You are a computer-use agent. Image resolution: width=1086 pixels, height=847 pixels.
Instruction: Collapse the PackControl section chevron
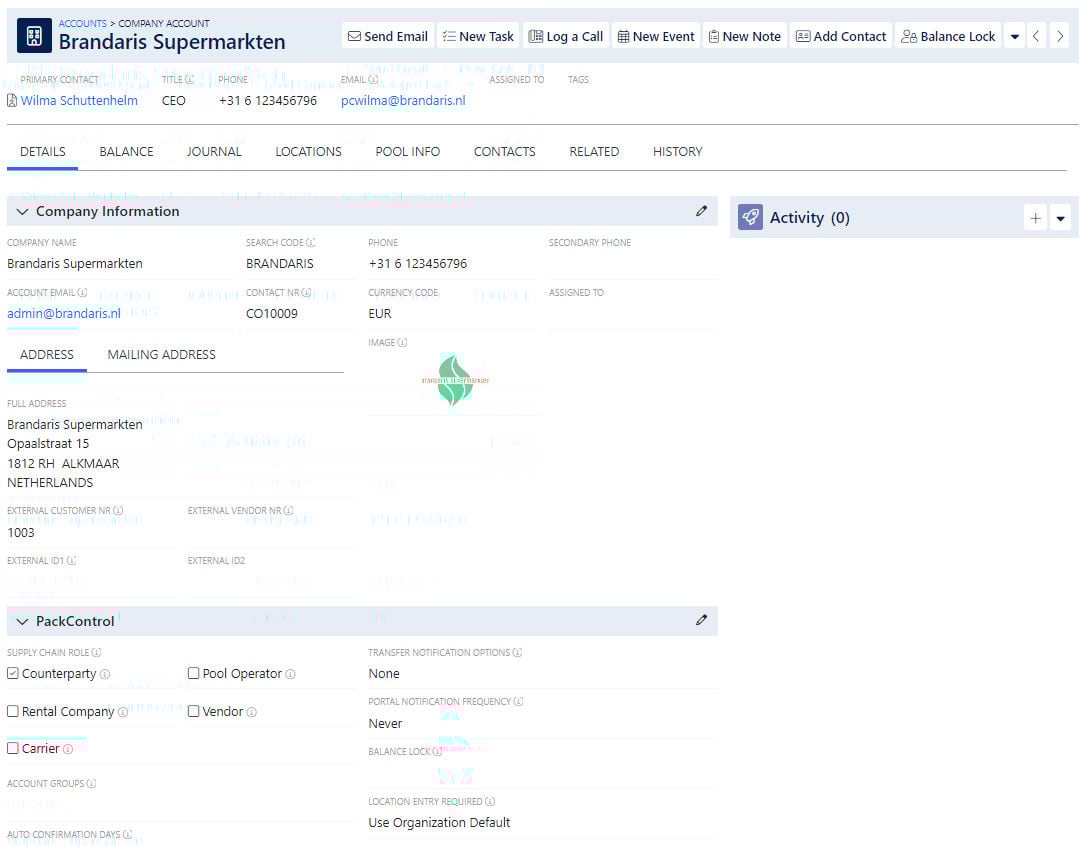22,622
